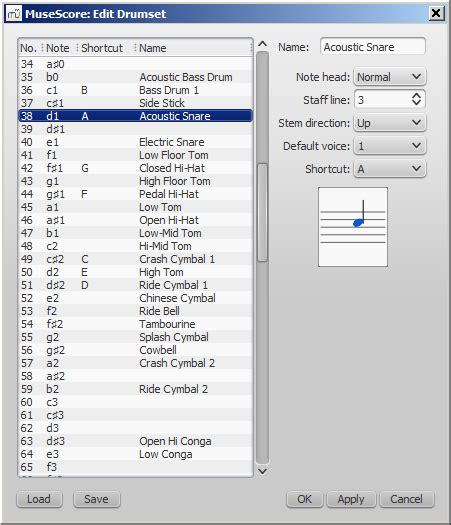The image size is (451, 525).
Task: Select the Low Conga row
Action: tap(136, 454)
